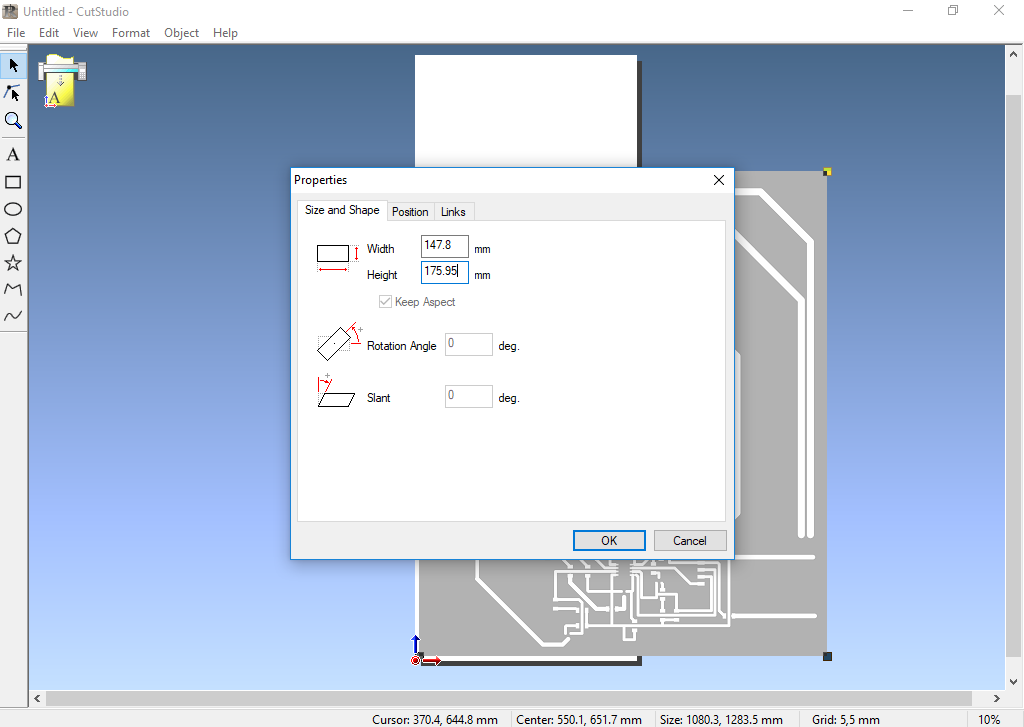Activate the zoom magnifier tool
Viewport: 1024px width, 727px height.
(x=13, y=120)
